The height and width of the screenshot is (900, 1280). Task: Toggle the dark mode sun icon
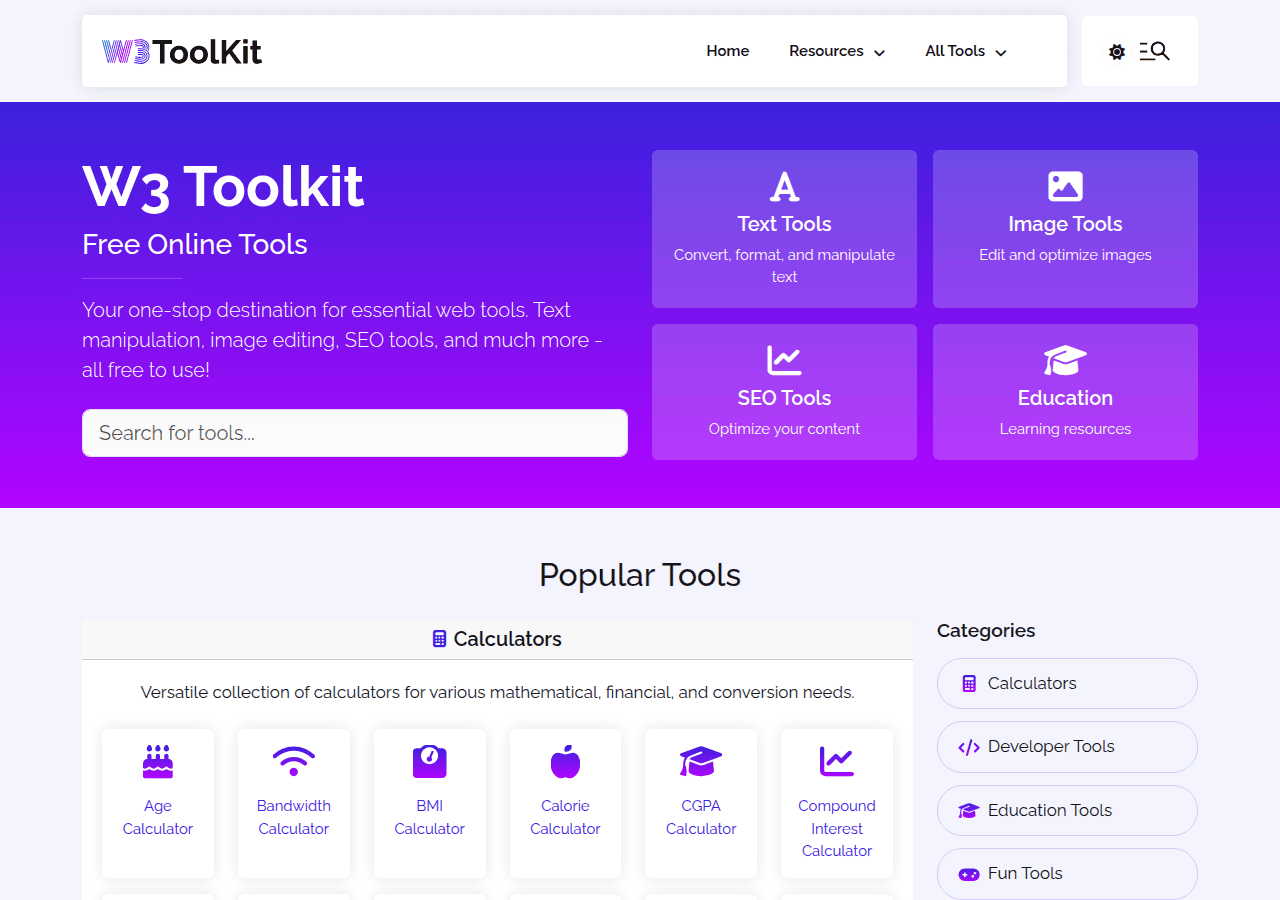1117,52
